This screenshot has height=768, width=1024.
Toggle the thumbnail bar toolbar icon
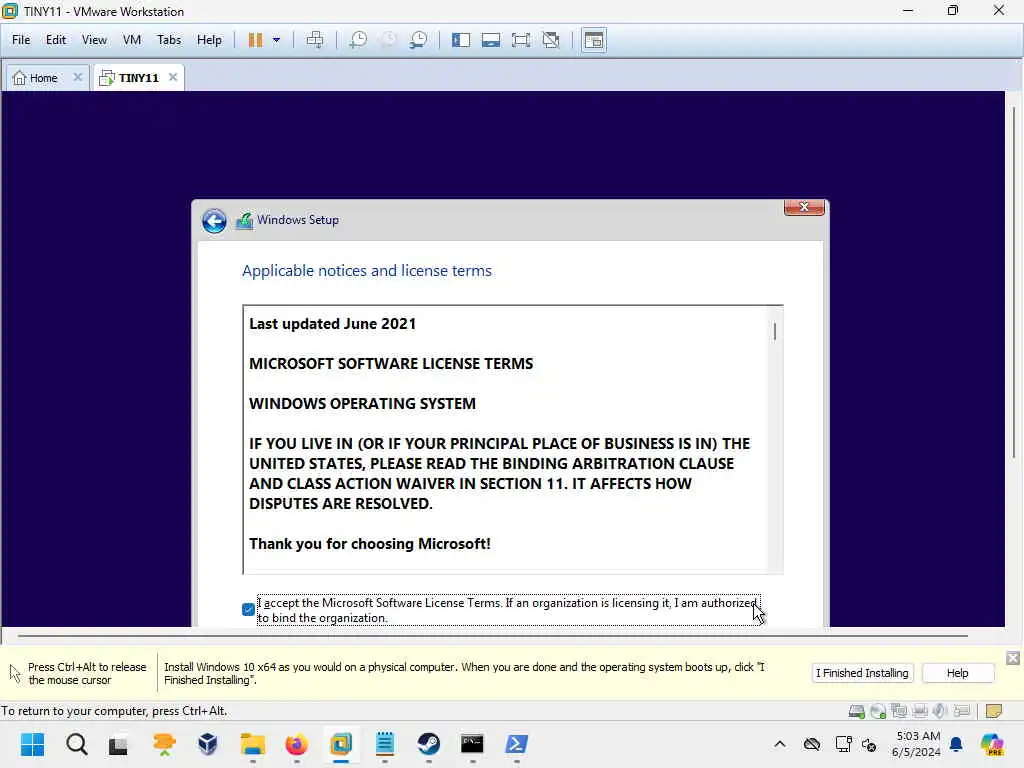491,40
